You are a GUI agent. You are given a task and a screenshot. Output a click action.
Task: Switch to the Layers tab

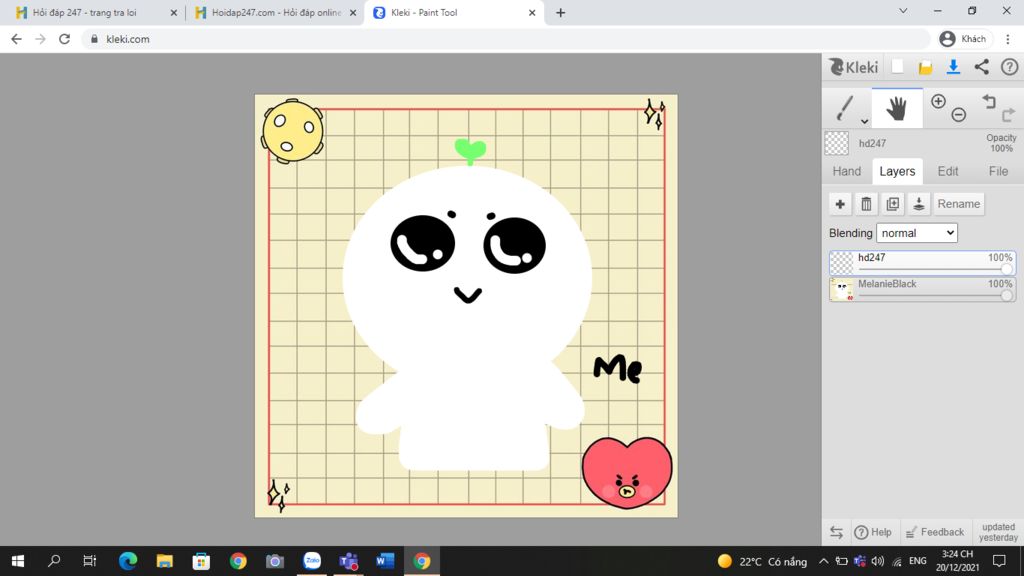pyautogui.click(x=897, y=171)
